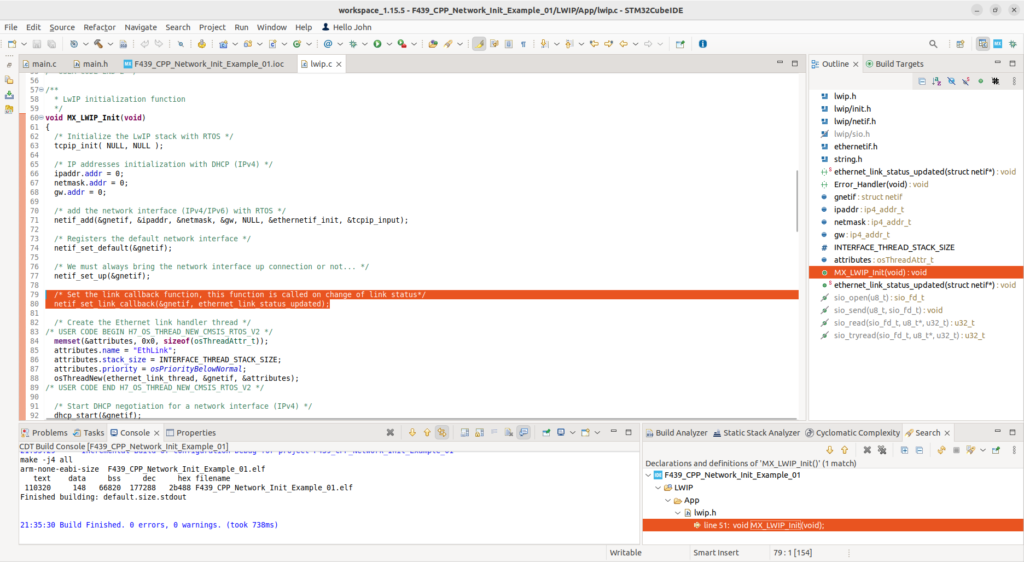Click the New file toolbar icon
The height and width of the screenshot is (562, 1024).
click(12, 44)
